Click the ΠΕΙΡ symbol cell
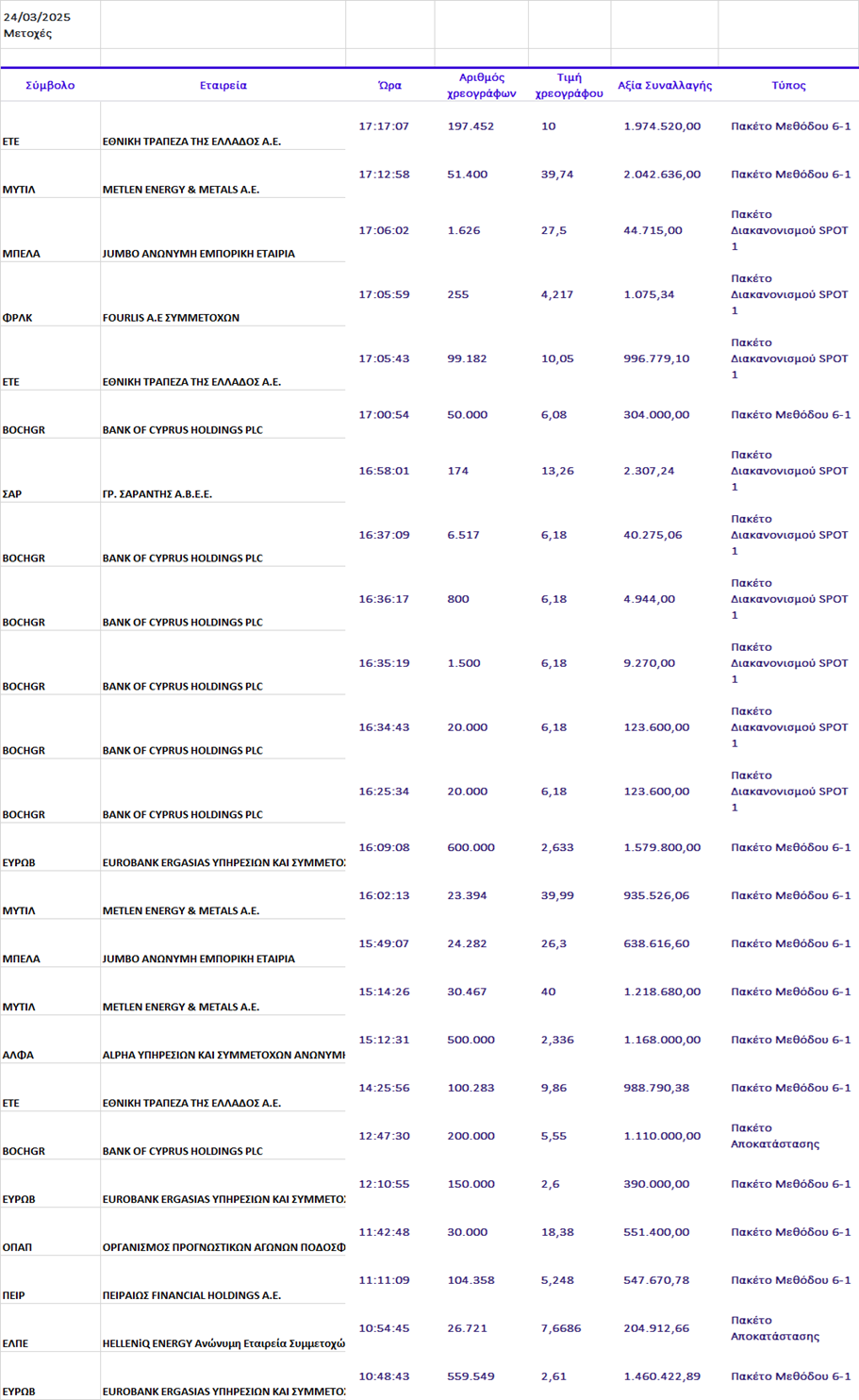Image resolution: width=859 pixels, height=1400 pixels. pyautogui.click(x=13, y=1296)
